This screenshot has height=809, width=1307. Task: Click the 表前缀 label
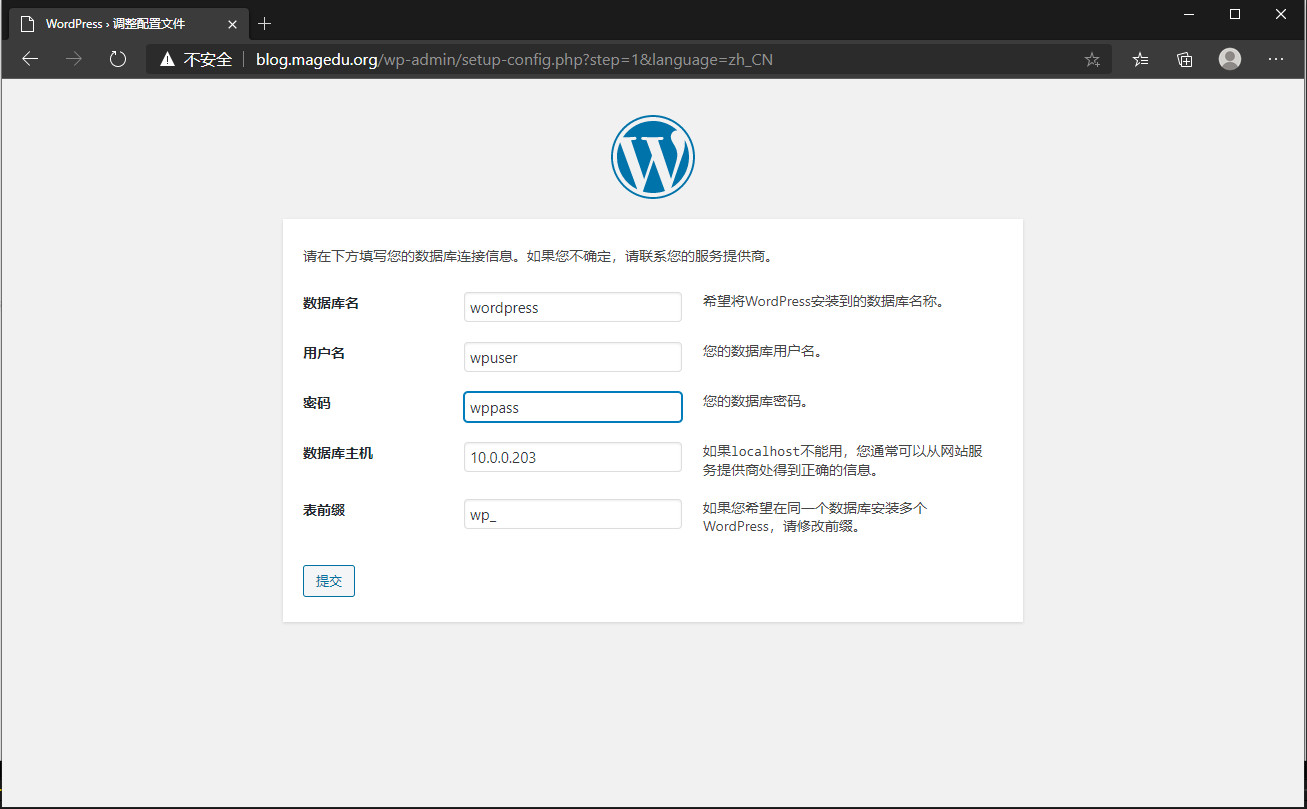[x=324, y=510]
